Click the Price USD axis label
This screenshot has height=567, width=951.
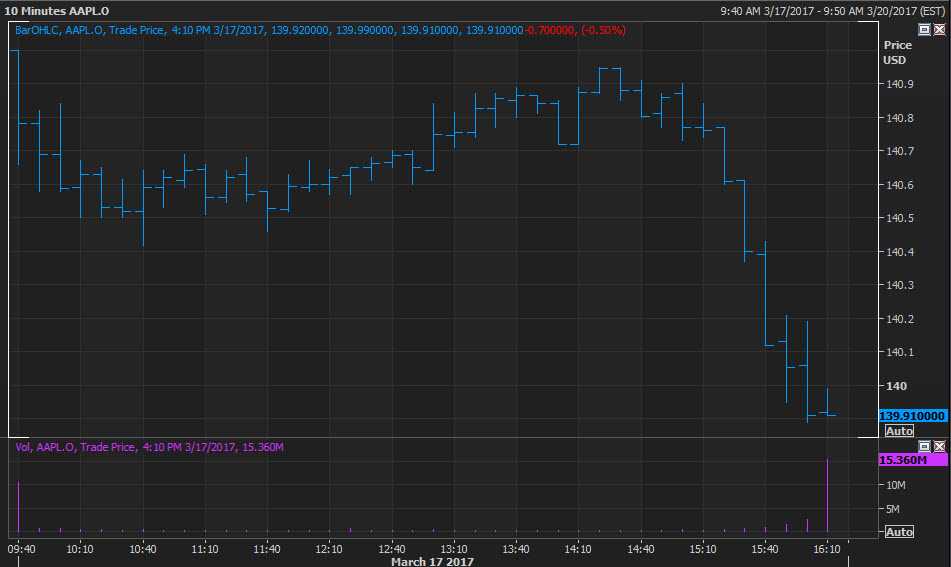897,52
